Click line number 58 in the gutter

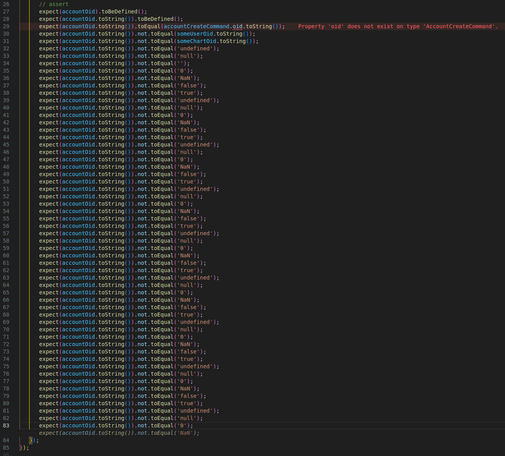pyautogui.click(x=6, y=241)
